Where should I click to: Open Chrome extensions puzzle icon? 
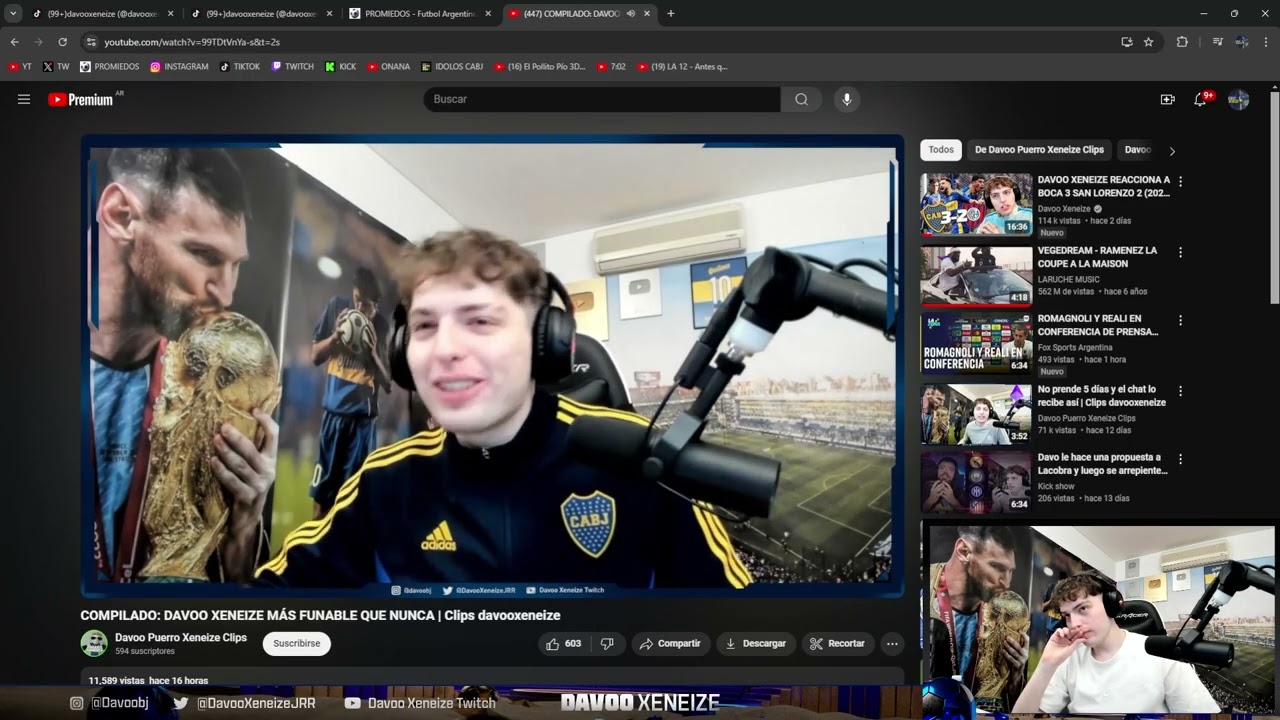coord(1182,42)
